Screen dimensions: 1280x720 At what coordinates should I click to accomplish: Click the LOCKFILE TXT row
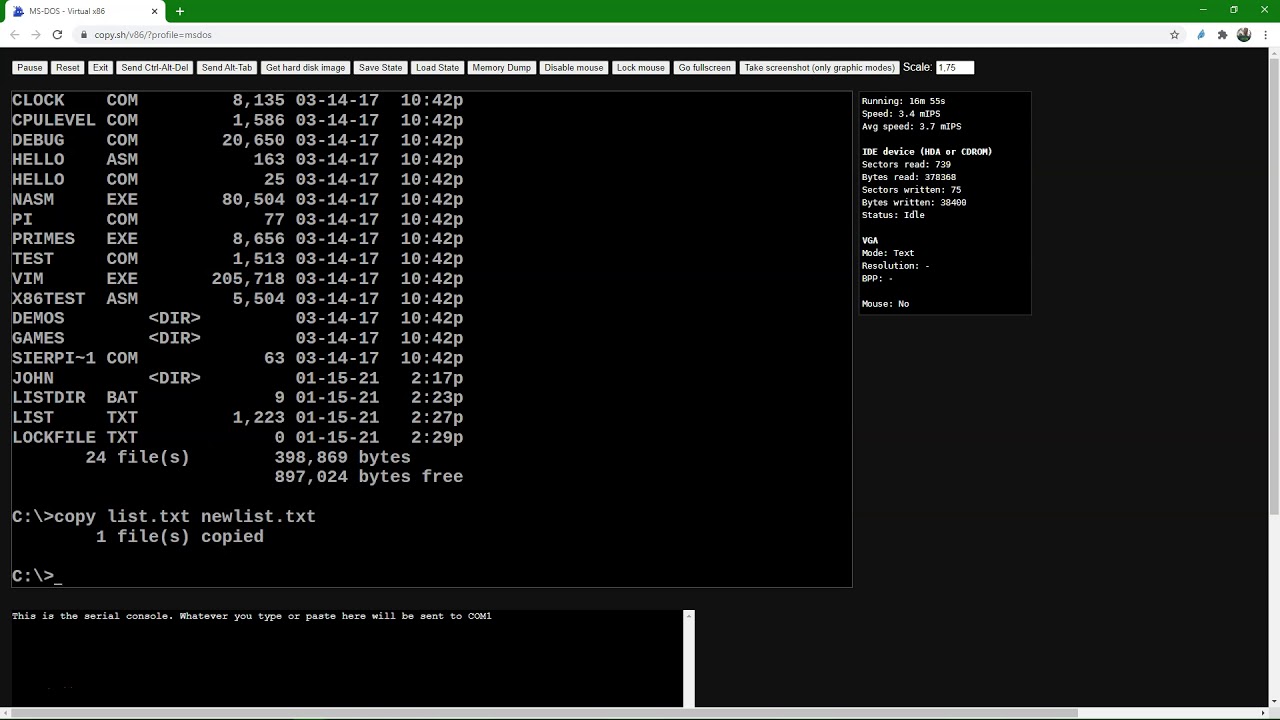(237, 437)
